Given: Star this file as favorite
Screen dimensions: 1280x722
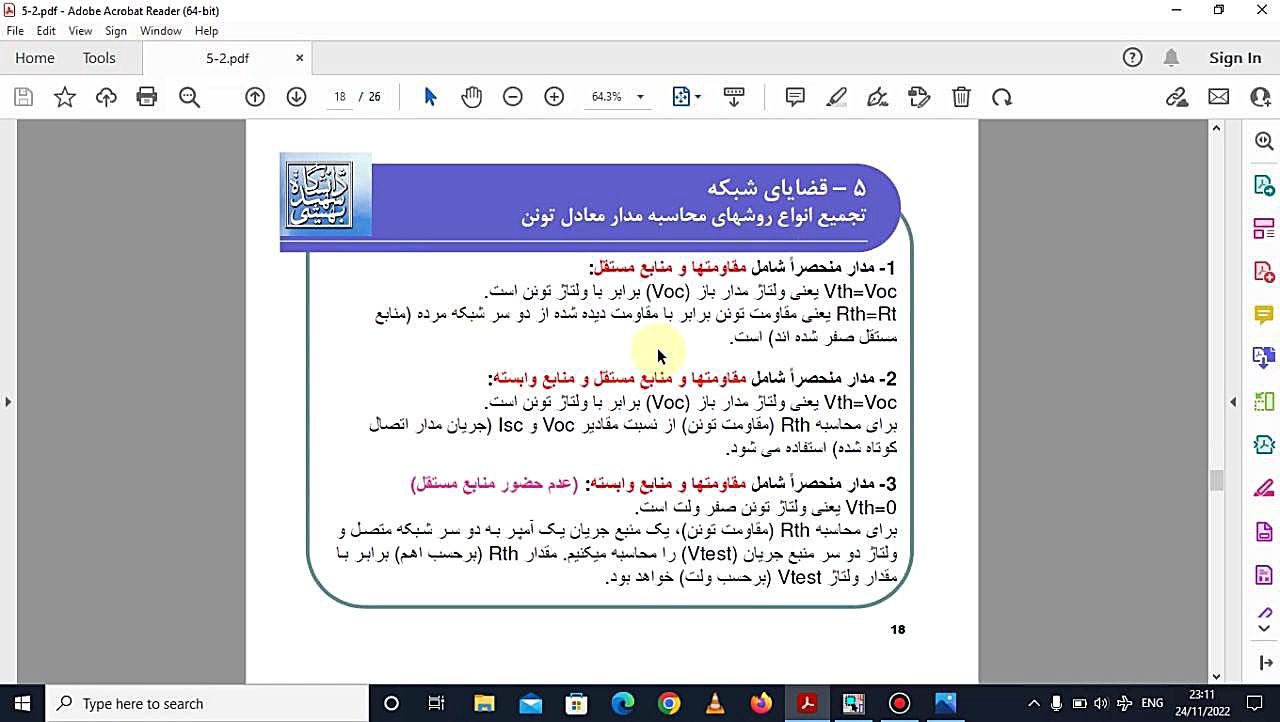Looking at the screenshot, I should point(65,97).
